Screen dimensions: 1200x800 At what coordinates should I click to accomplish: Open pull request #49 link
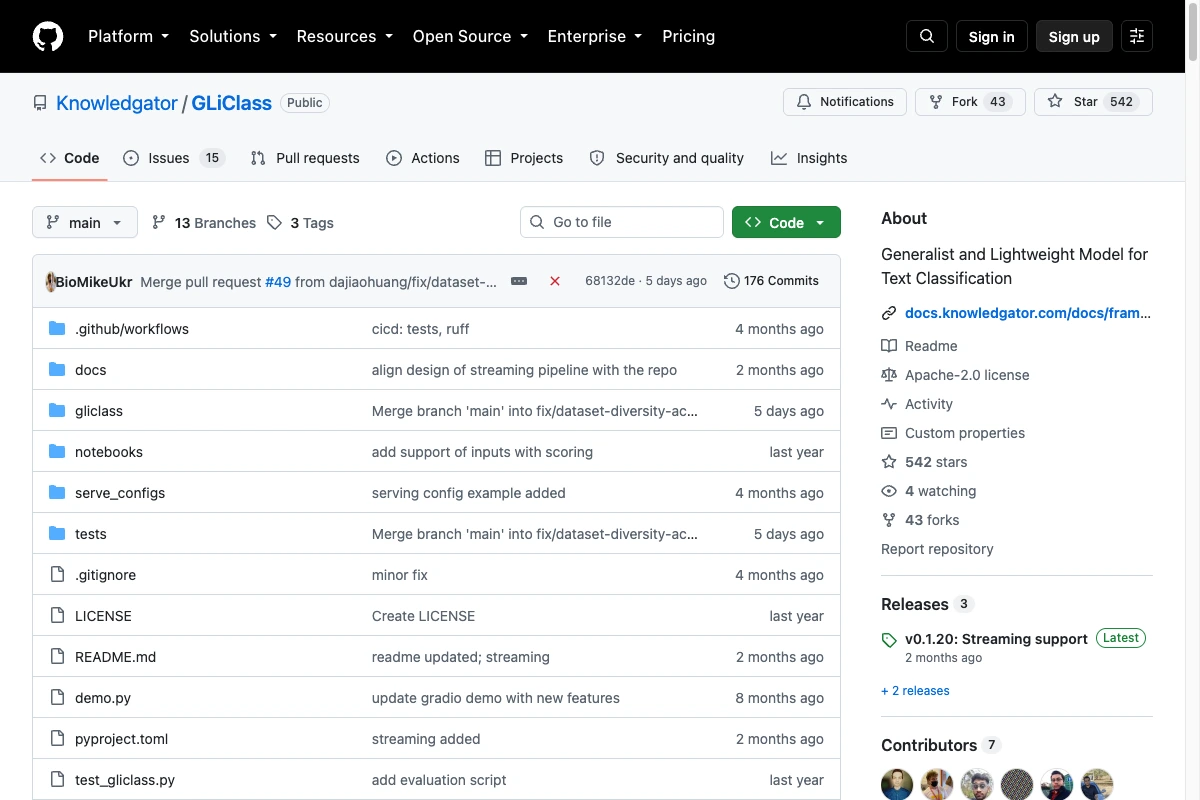pos(278,282)
